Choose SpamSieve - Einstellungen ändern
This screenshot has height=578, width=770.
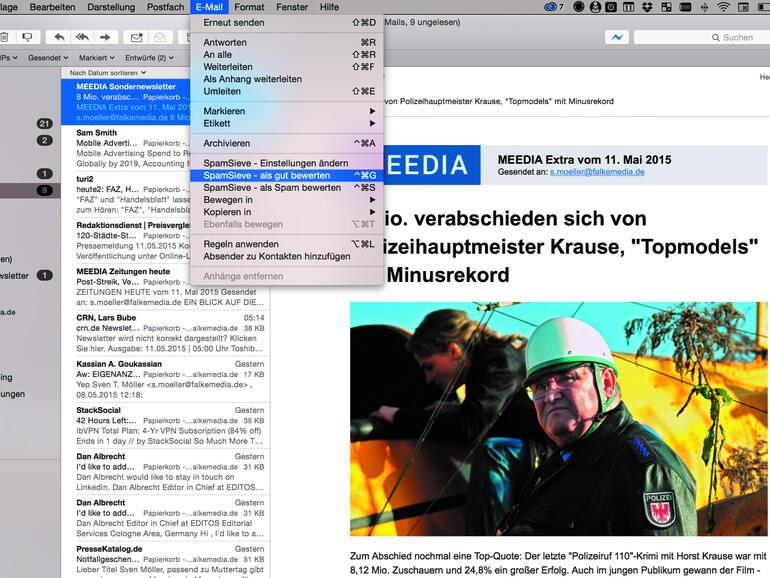click(x=286, y=163)
